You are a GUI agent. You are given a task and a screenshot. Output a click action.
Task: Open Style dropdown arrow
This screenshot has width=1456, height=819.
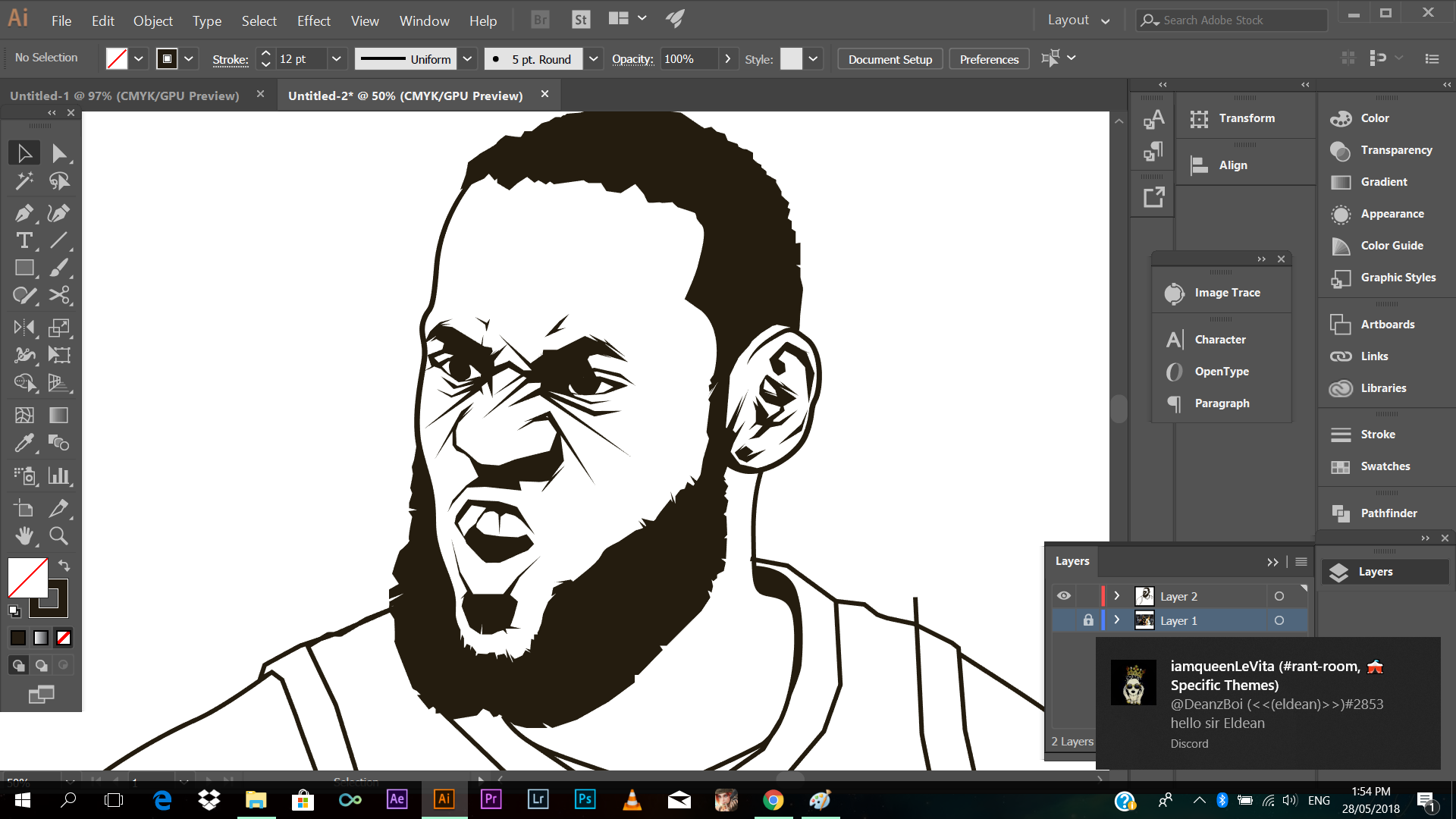point(813,59)
